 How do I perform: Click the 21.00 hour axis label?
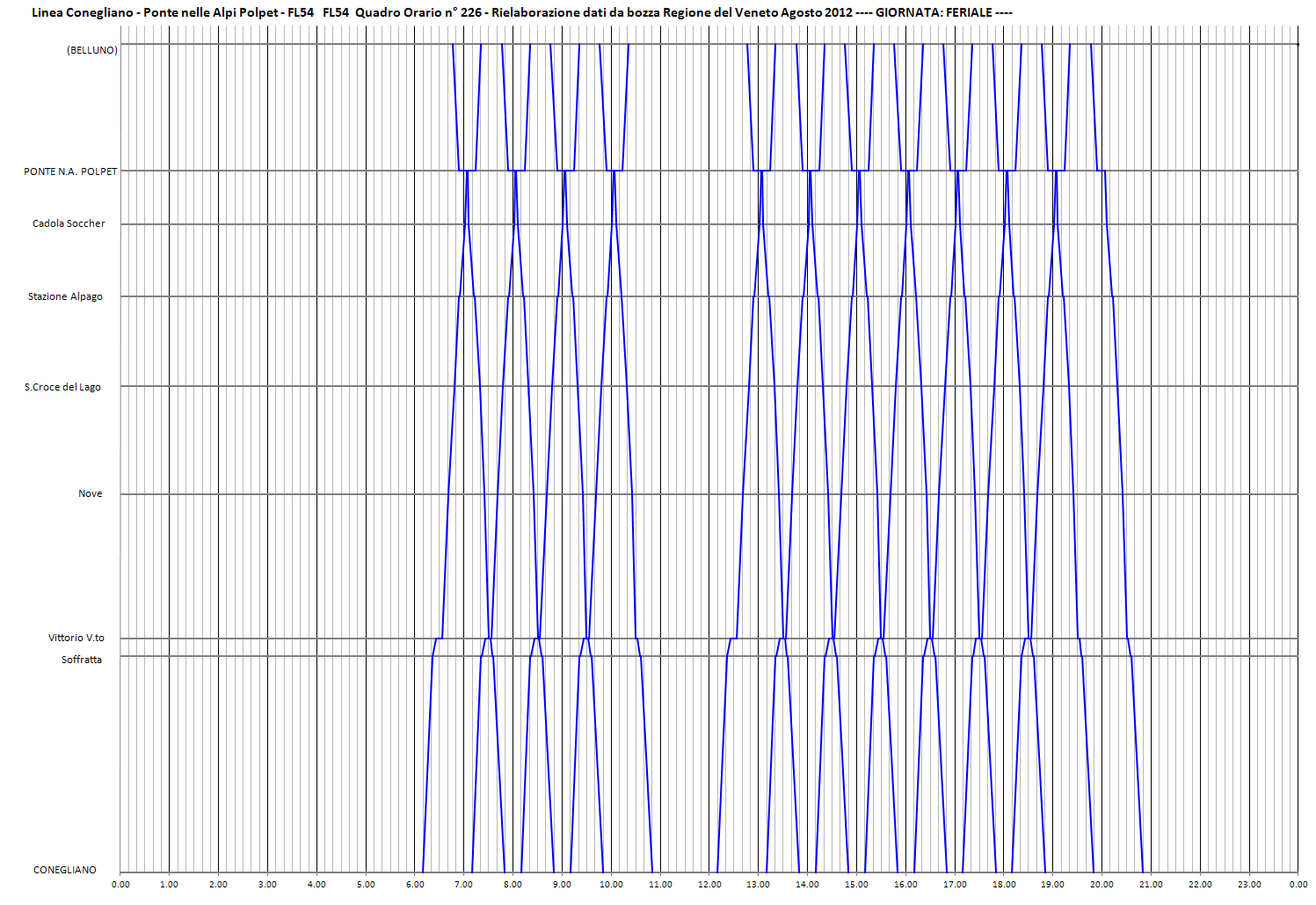tap(1152, 885)
